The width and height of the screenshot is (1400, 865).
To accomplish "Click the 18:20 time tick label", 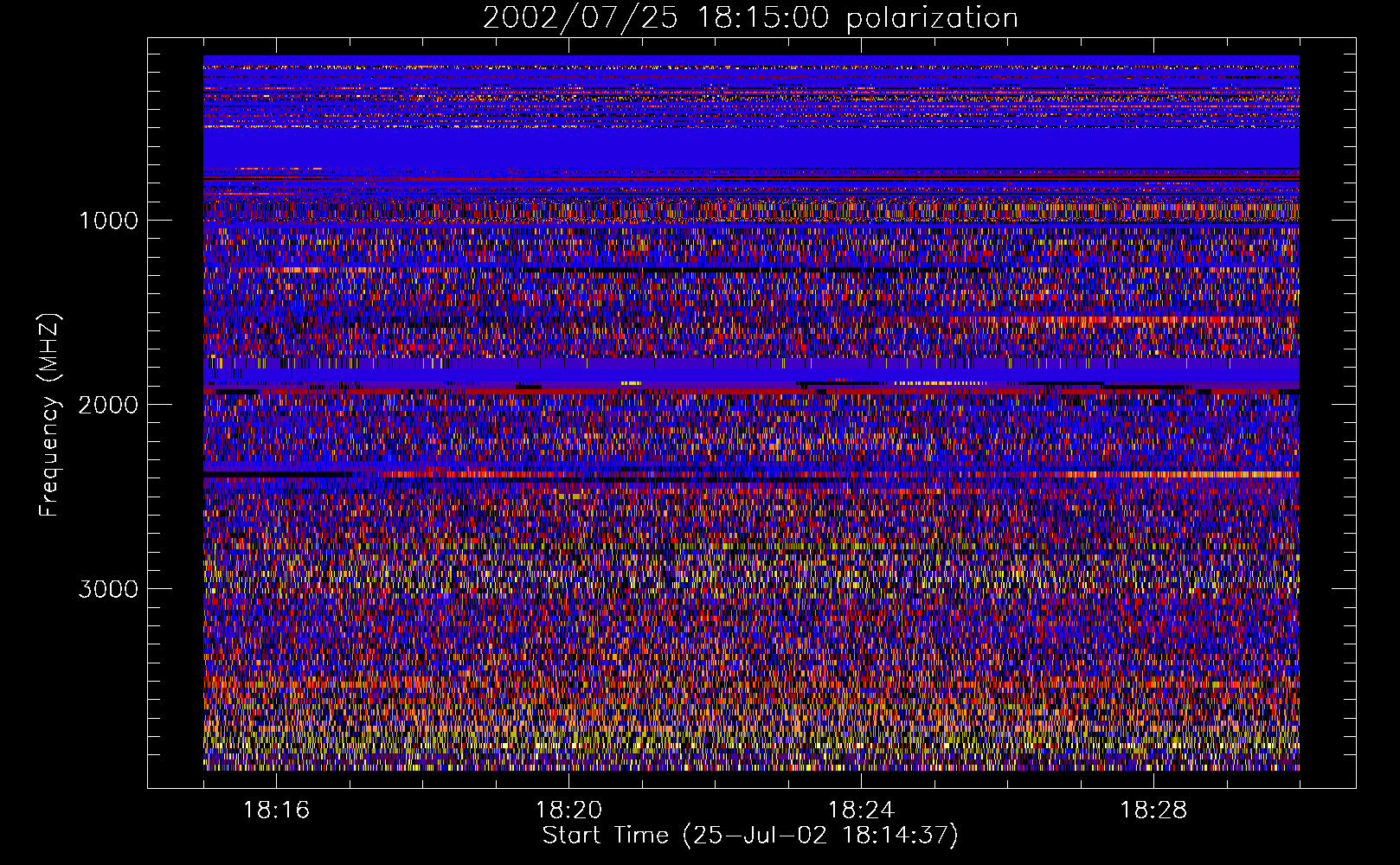I will coord(568,811).
